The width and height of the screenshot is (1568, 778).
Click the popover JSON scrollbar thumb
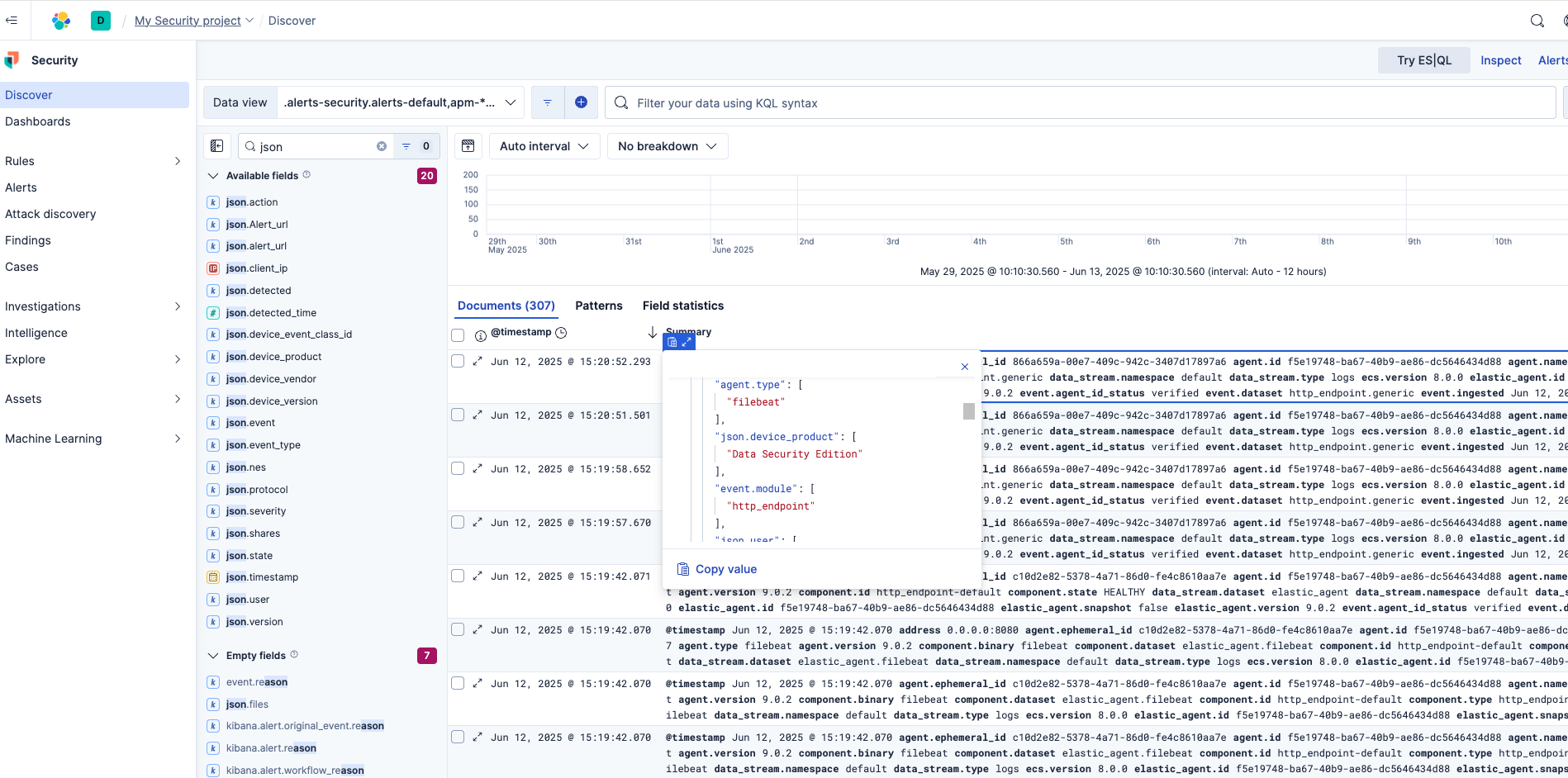tap(969, 411)
